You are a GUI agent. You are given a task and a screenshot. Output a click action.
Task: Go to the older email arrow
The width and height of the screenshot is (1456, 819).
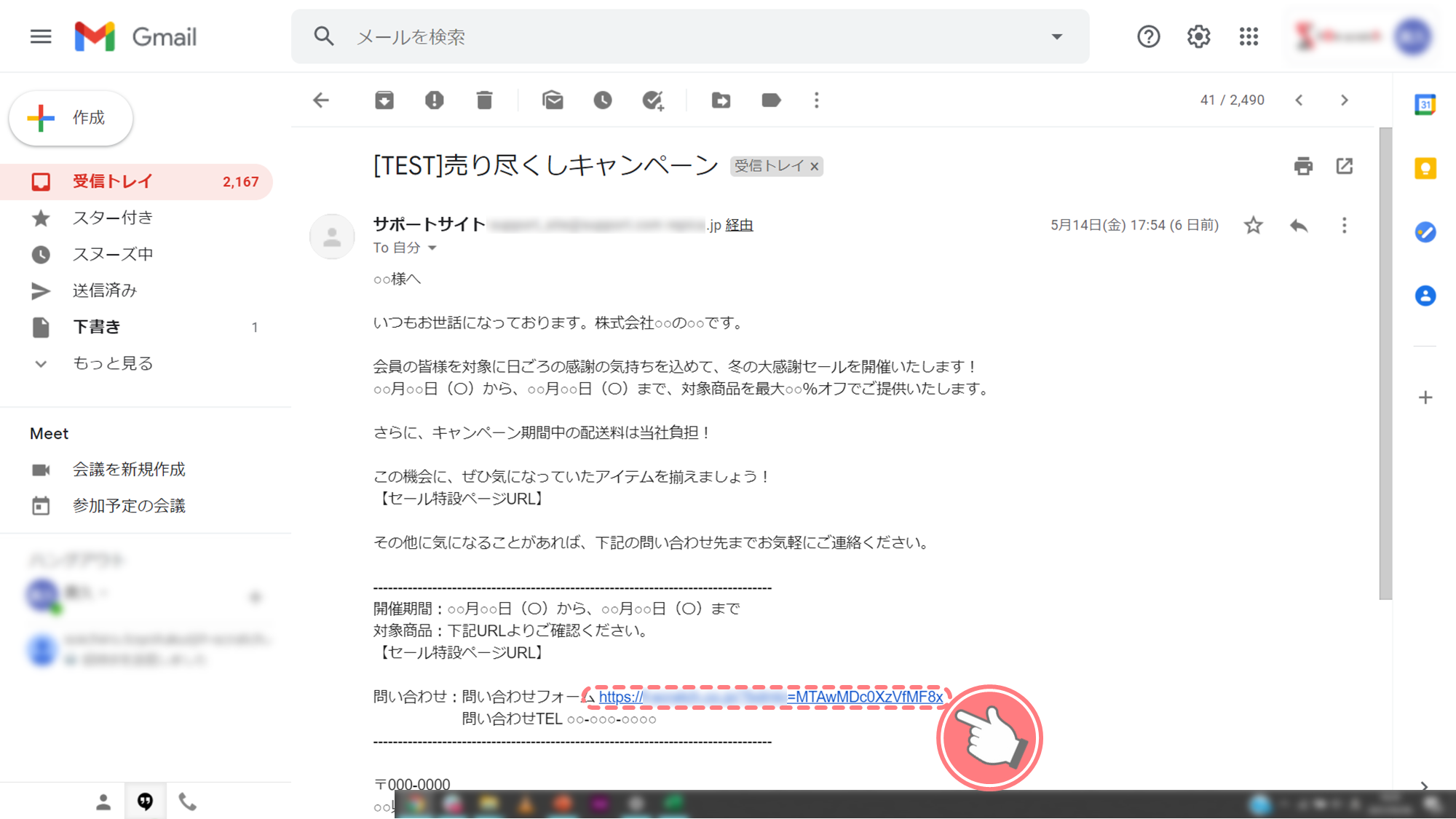click(x=1345, y=100)
